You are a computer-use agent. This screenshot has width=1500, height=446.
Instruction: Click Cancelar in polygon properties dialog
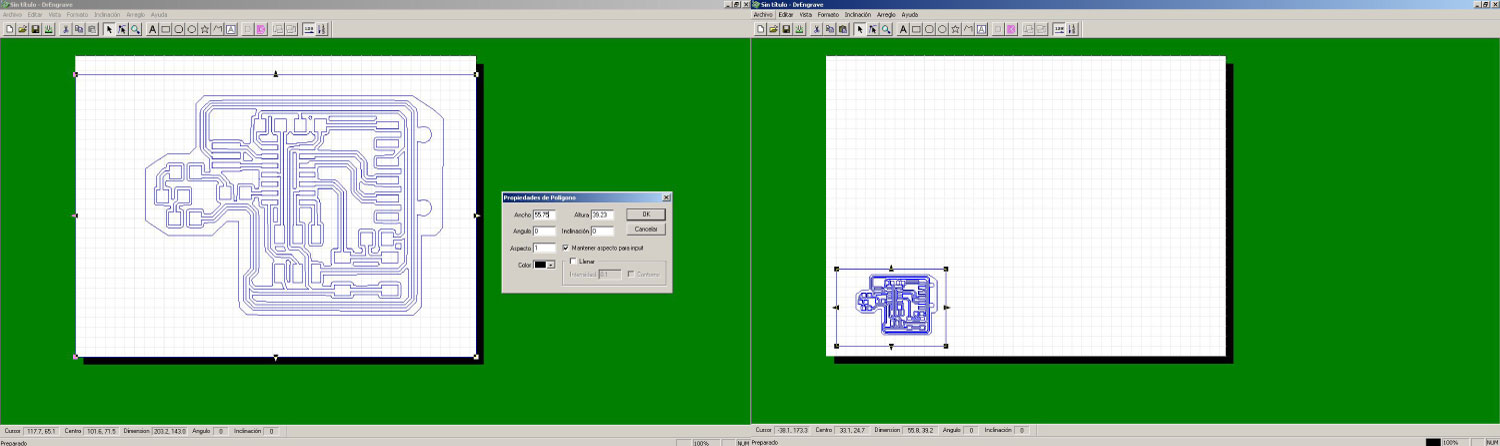pyautogui.click(x=645, y=229)
